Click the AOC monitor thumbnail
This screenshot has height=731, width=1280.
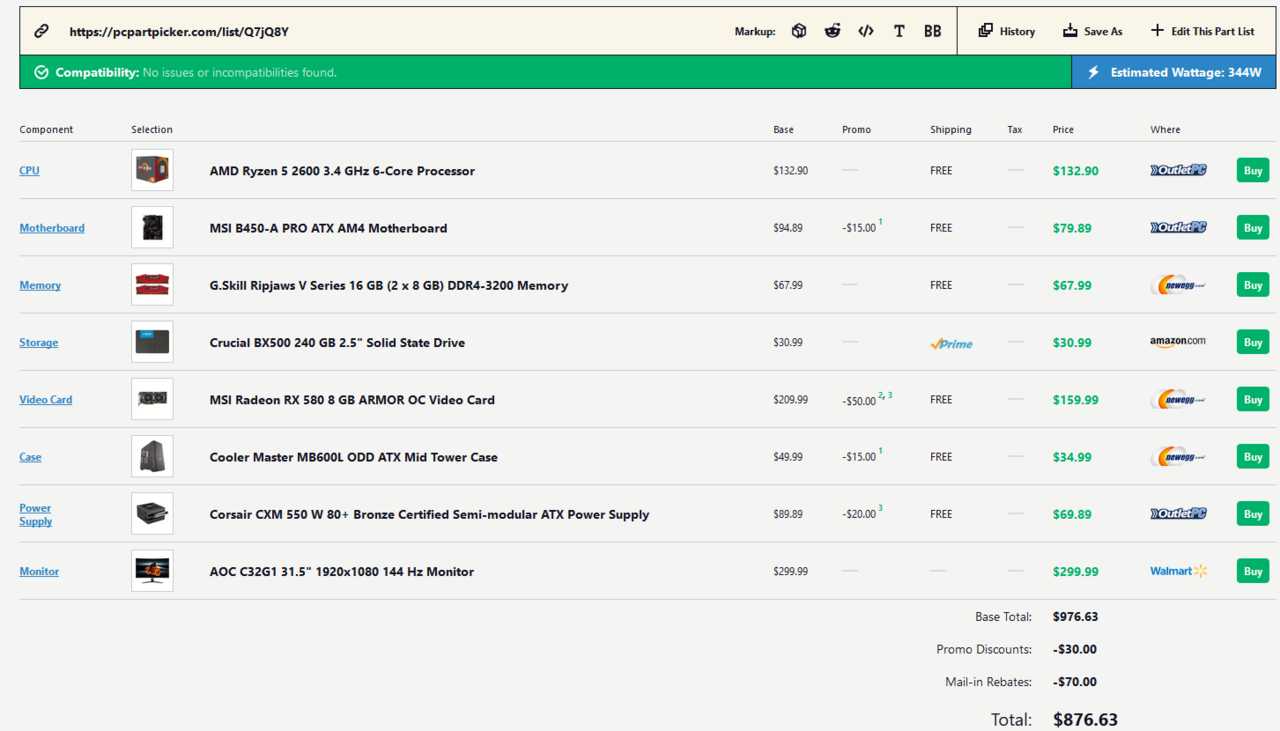click(152, 571)
